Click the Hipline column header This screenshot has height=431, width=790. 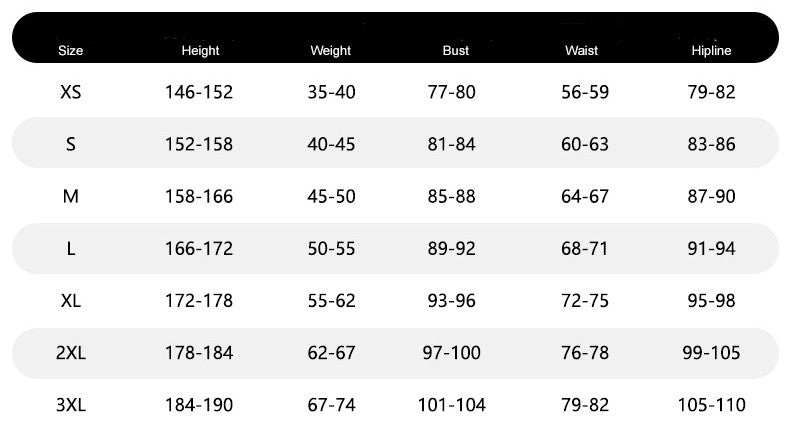pos(711,50)
